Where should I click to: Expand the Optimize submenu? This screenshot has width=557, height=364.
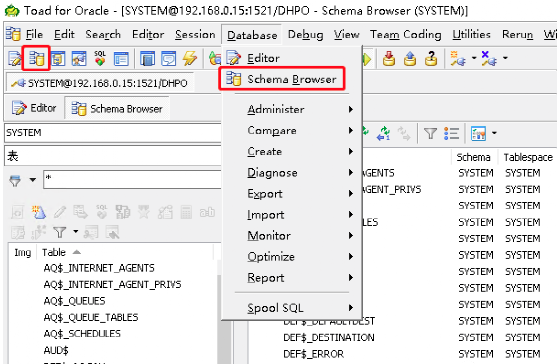(x=292, y=256)
